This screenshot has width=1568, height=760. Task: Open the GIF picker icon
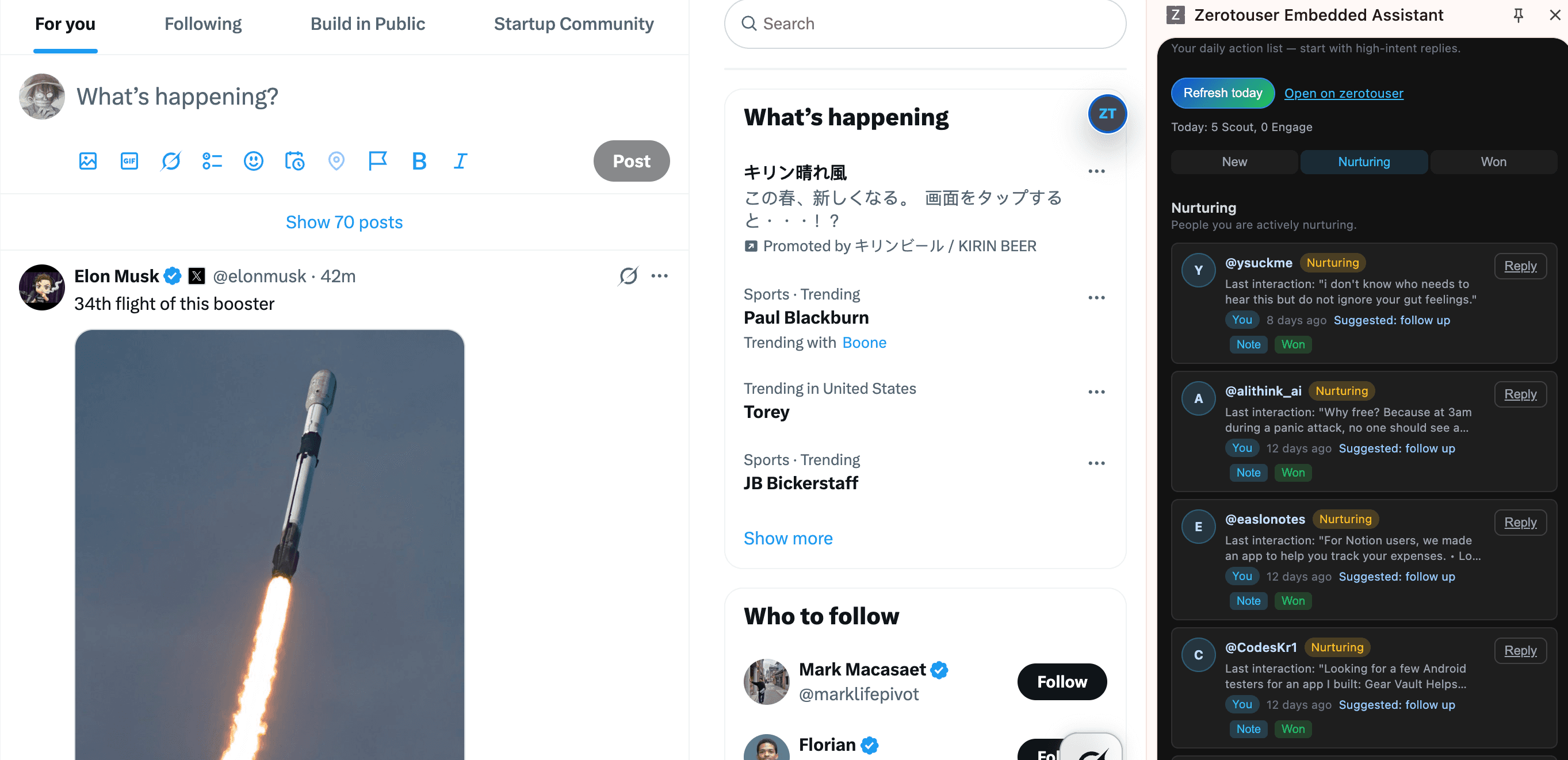[129, 161]
